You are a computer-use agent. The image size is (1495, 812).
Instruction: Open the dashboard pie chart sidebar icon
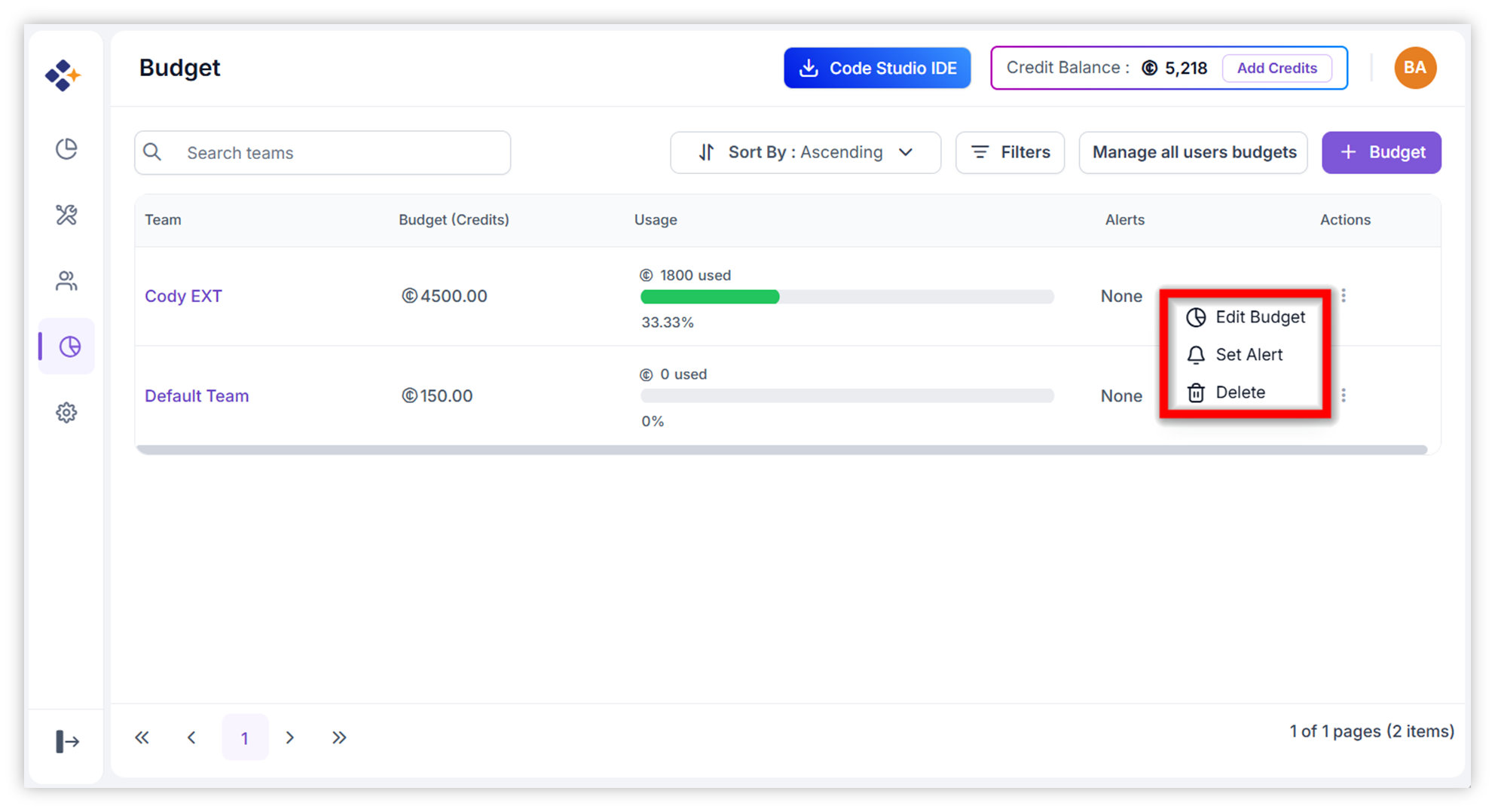point(66,149)
